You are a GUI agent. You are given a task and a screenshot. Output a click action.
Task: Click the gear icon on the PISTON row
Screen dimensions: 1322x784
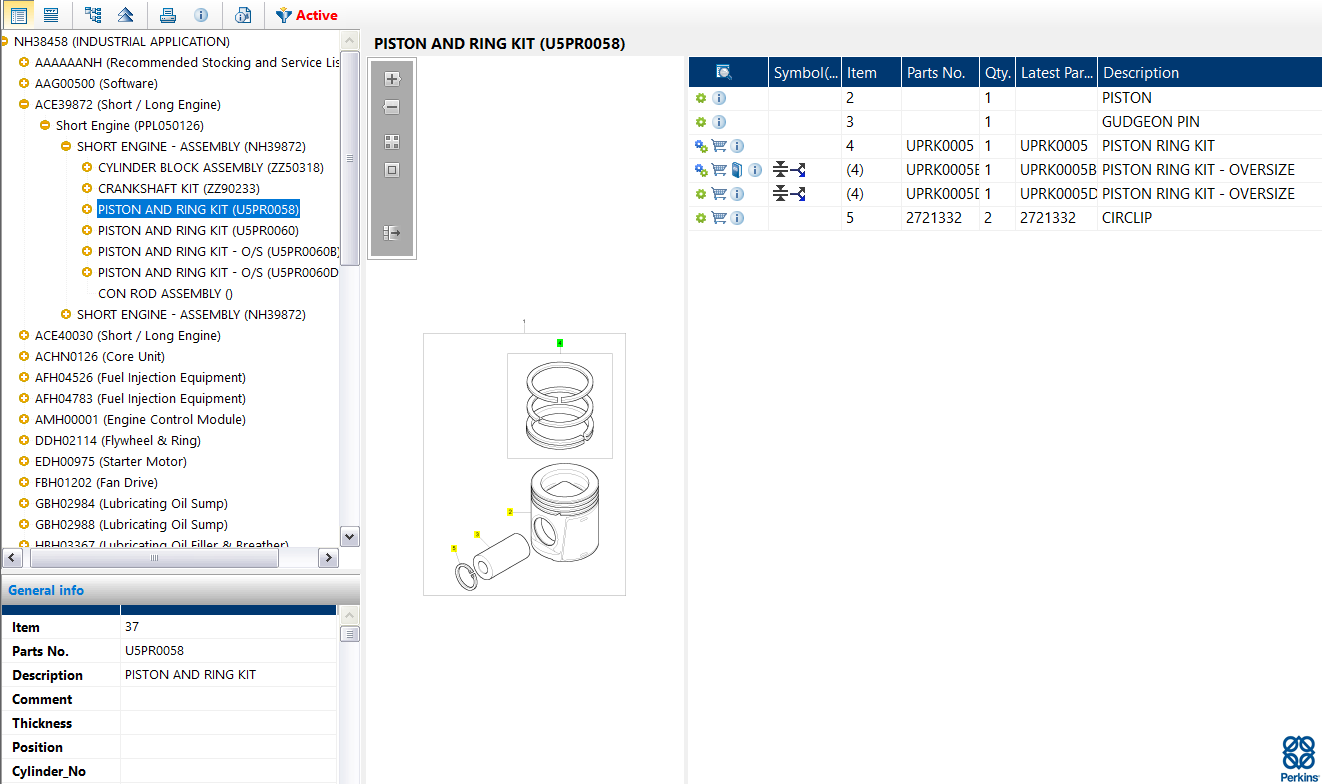tap(701, 98)
